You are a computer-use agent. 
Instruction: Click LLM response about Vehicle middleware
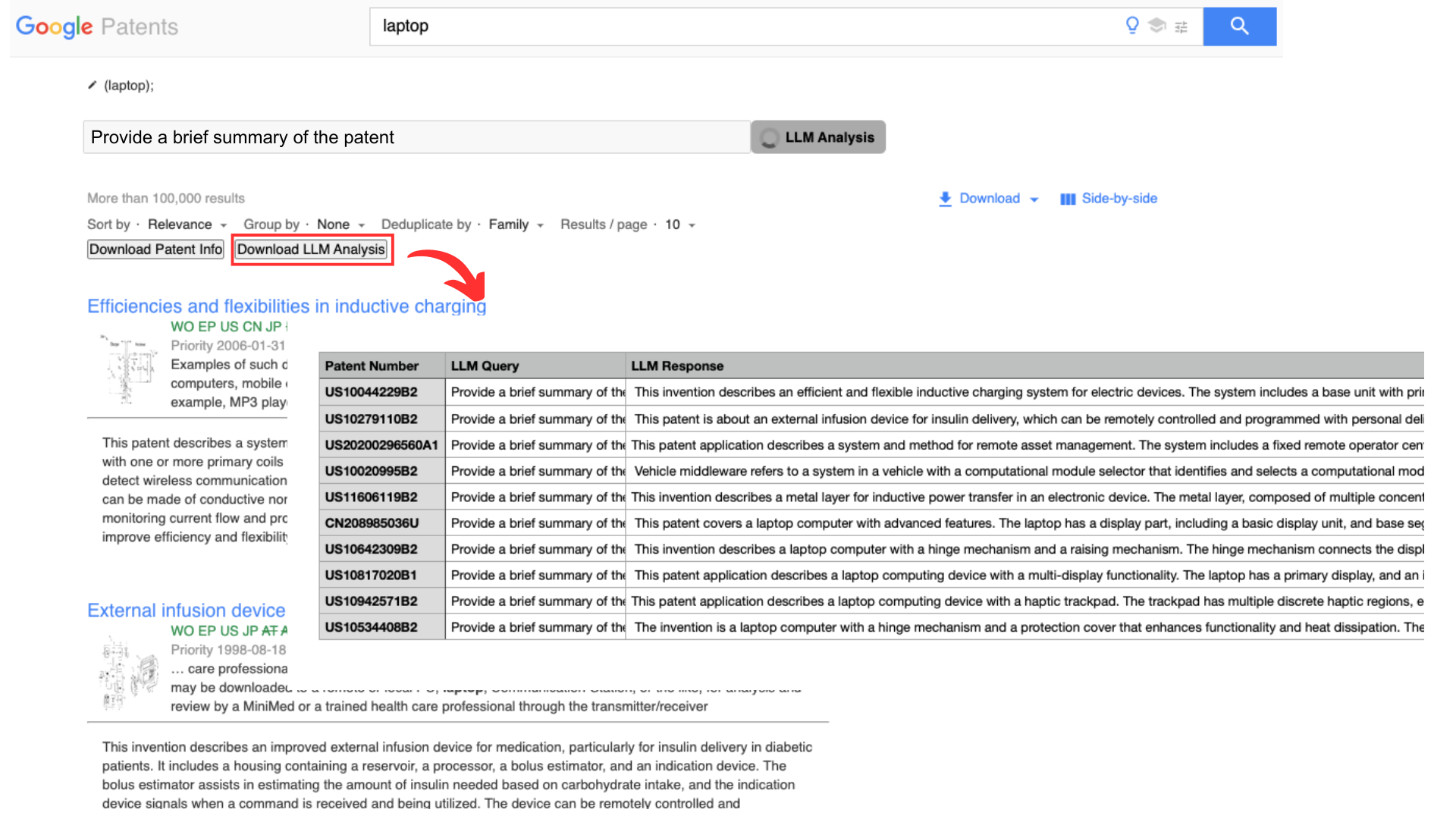pos(1025,471)
